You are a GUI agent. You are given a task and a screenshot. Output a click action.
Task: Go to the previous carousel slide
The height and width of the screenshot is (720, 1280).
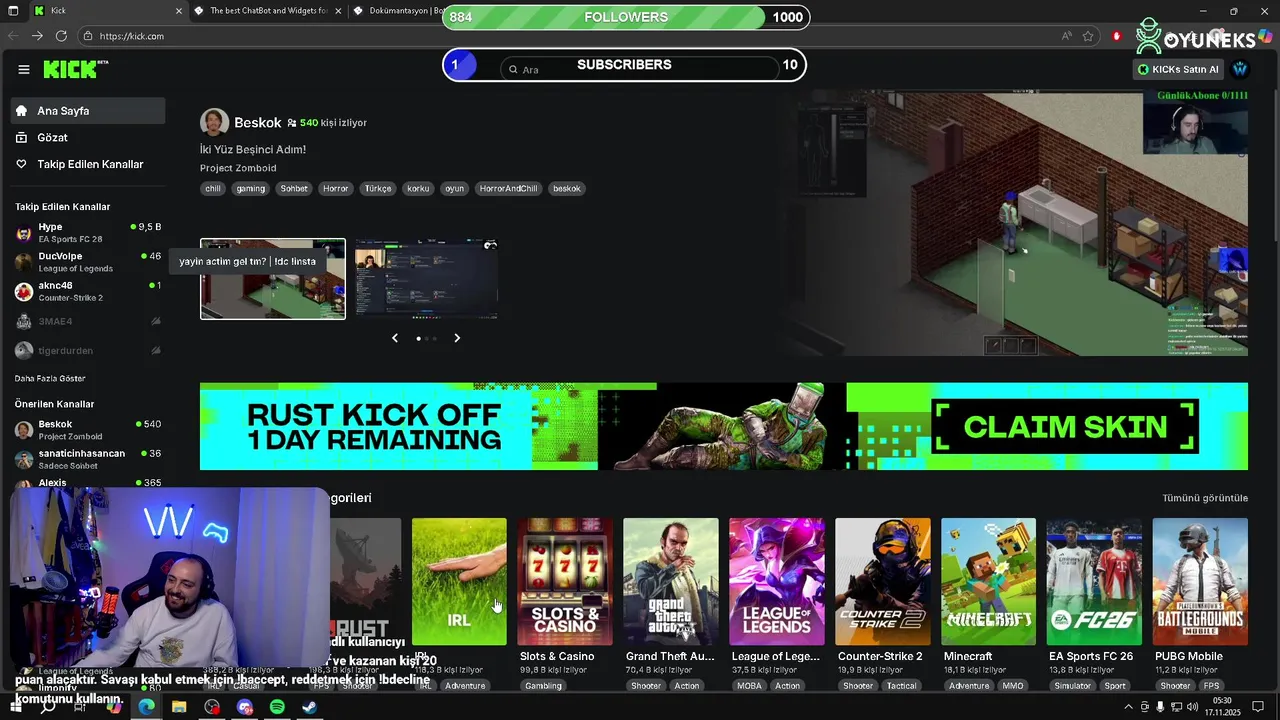395,338
